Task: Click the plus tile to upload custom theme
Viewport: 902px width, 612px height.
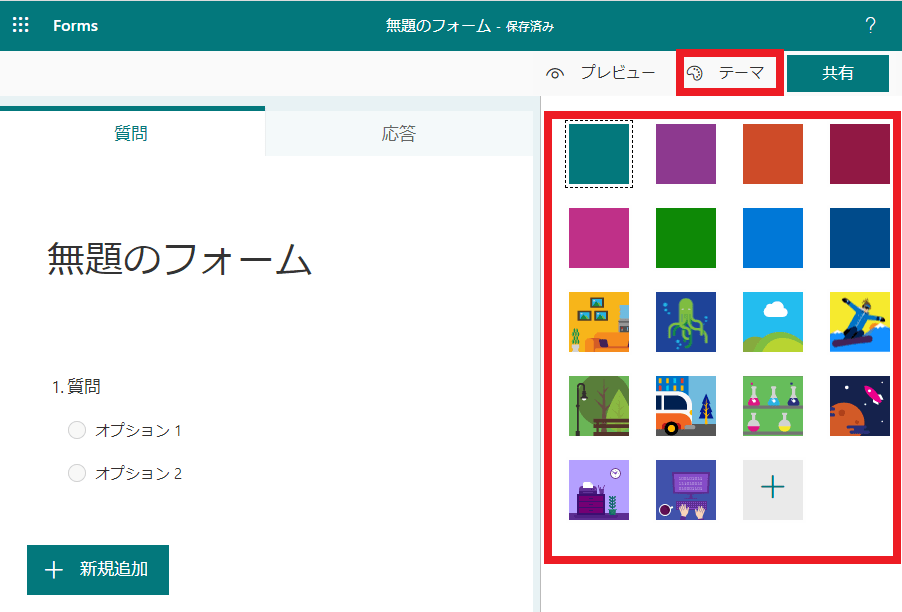Action: [773, 489]
